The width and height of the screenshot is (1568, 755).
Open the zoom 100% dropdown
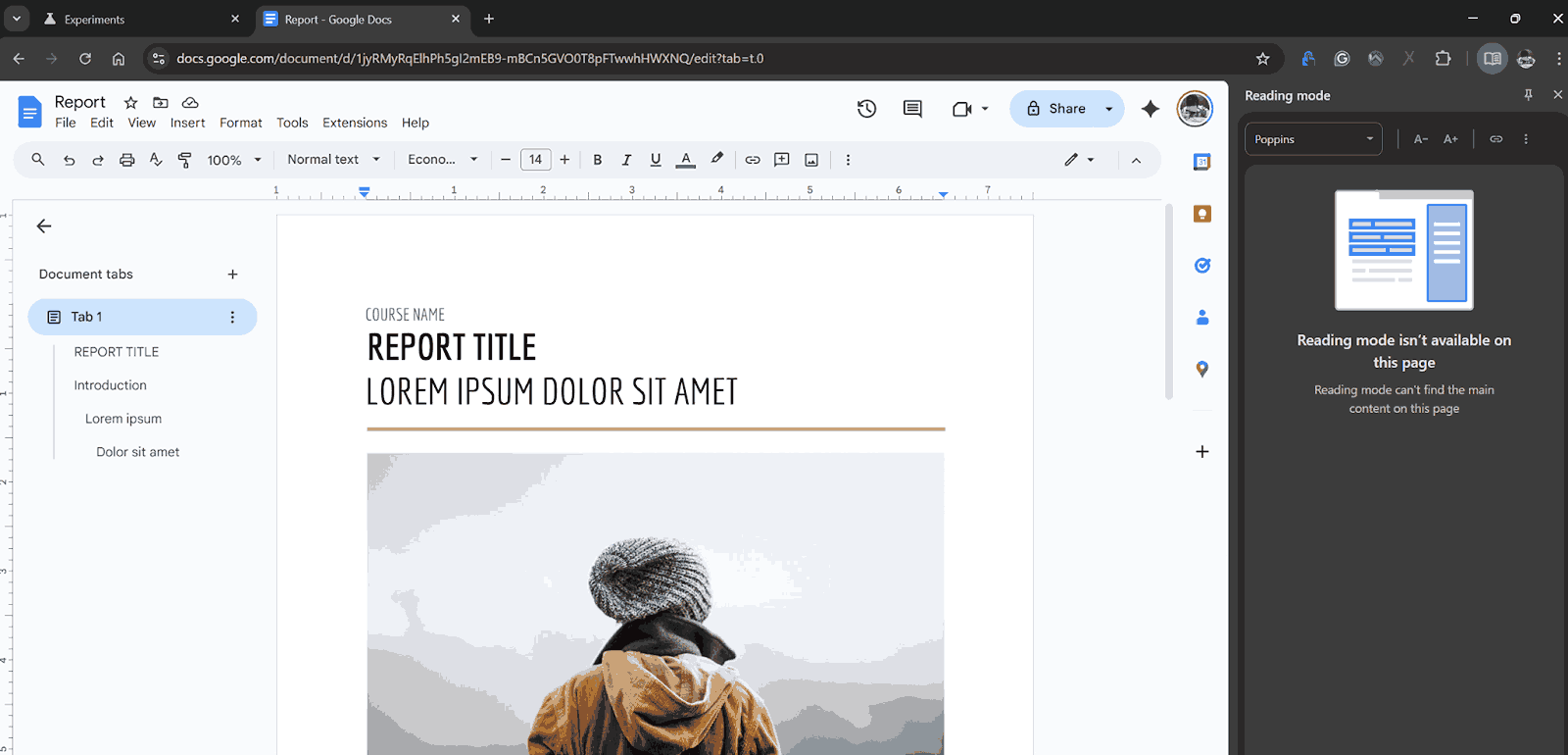coord(234,160)
